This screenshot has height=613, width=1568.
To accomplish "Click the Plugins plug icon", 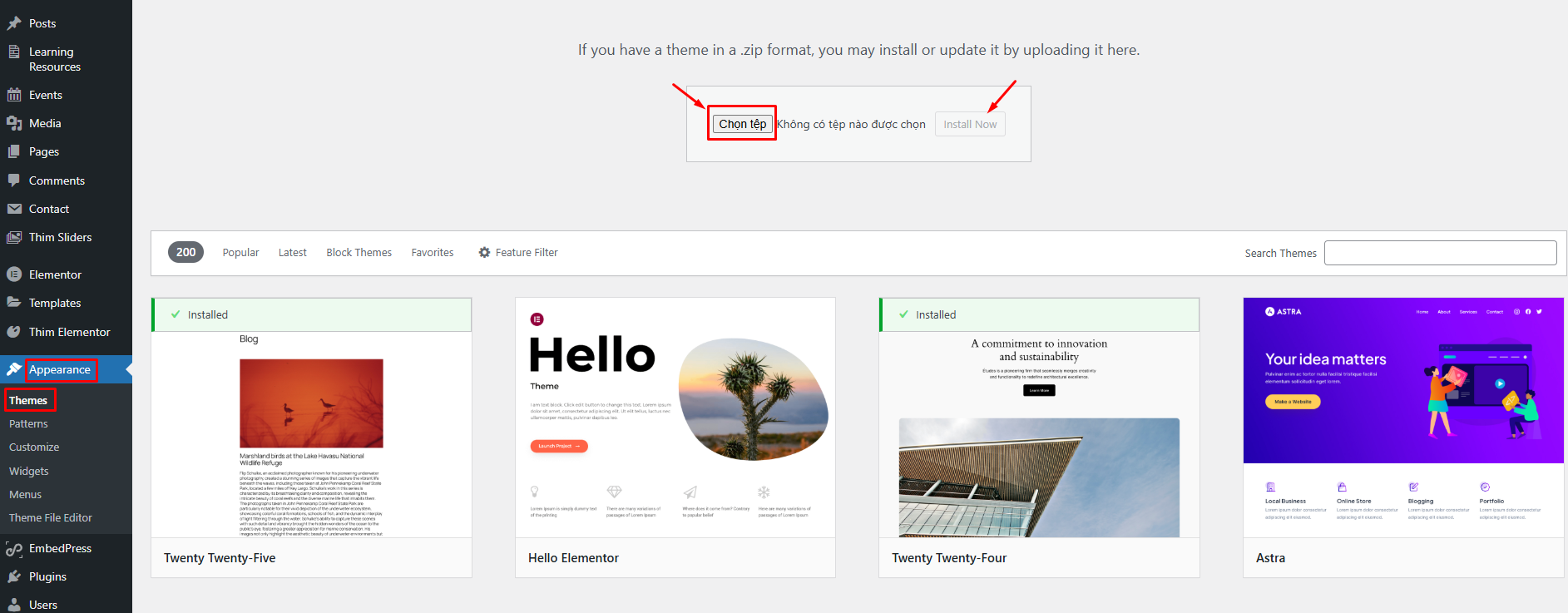I will click(14, 576).
